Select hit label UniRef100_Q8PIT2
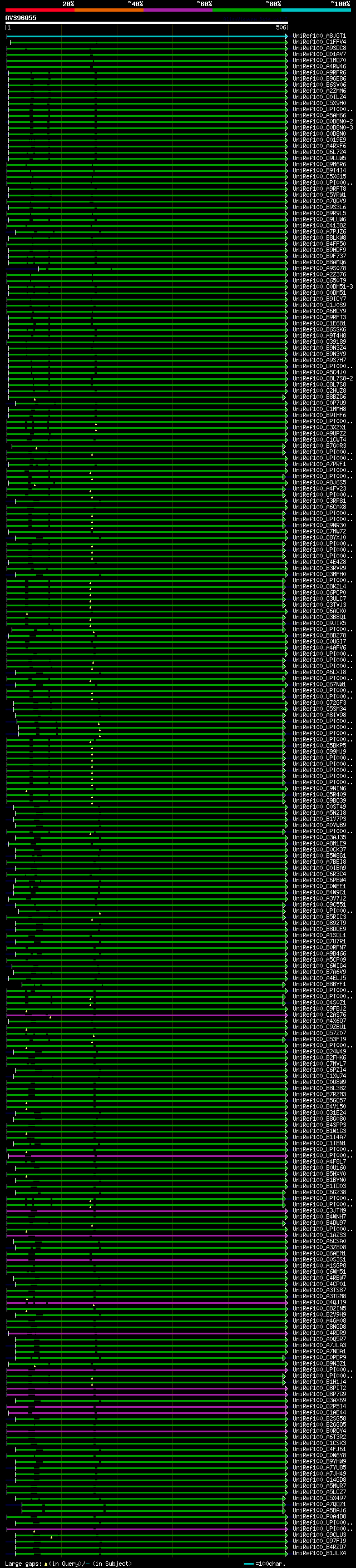Screen dimensions: 356x1568 click(x=319, y=1388)
